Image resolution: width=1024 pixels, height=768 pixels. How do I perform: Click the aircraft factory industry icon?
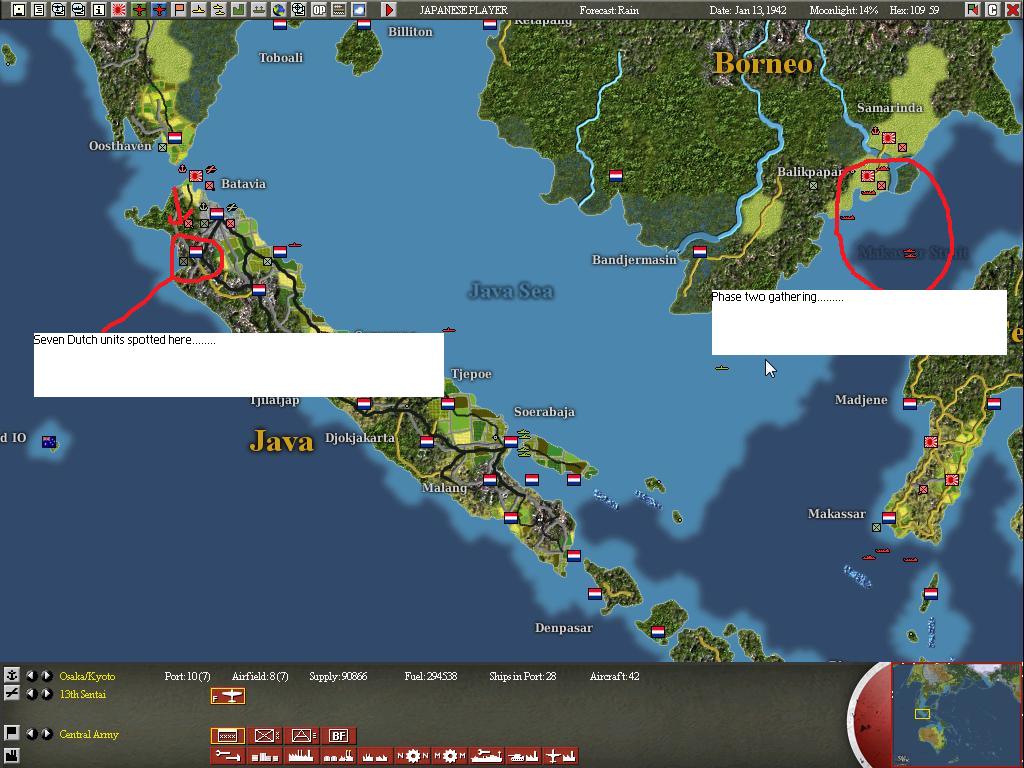[x=560, y=756]
